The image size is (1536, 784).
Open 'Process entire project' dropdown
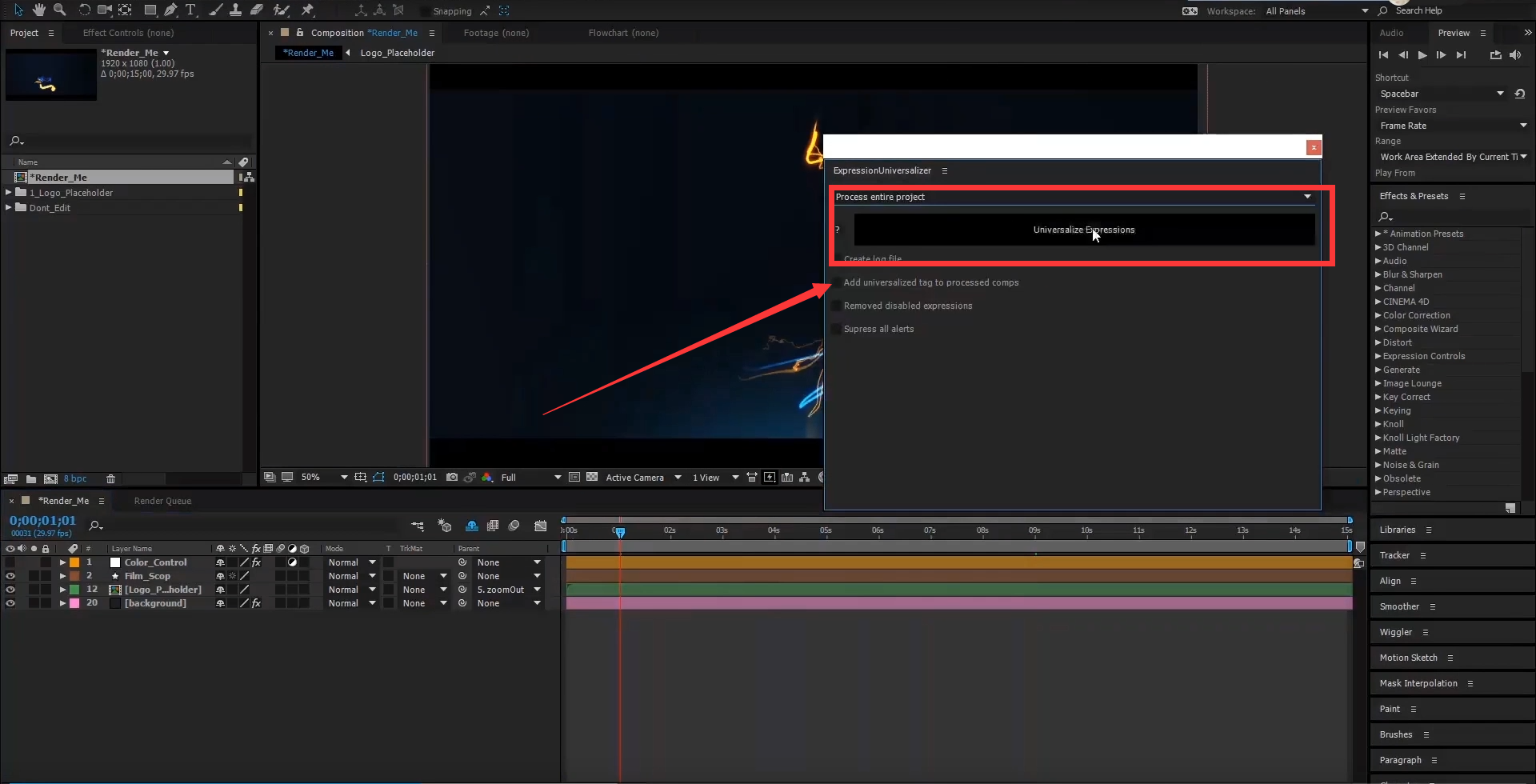1074,197
